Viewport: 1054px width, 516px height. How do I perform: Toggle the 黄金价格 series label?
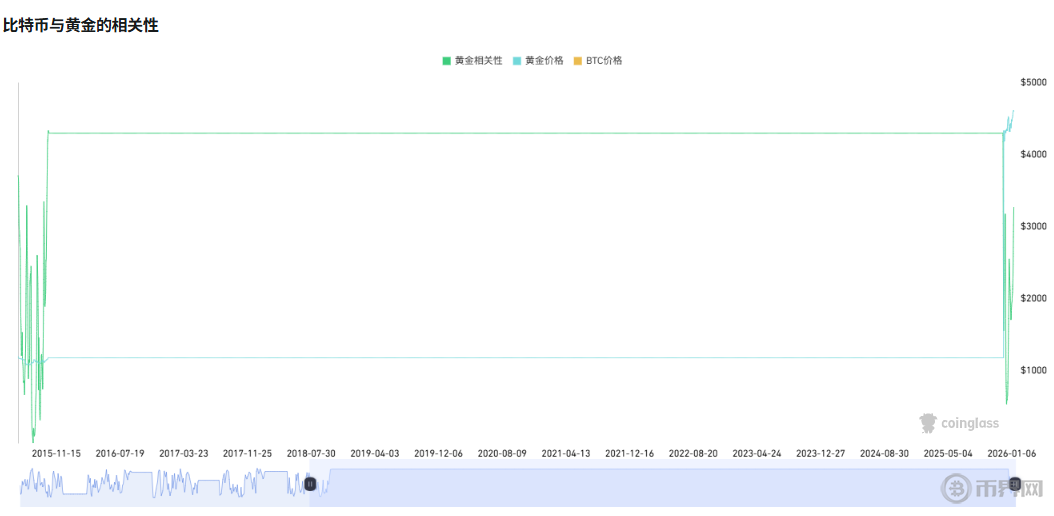pos(544,61)
